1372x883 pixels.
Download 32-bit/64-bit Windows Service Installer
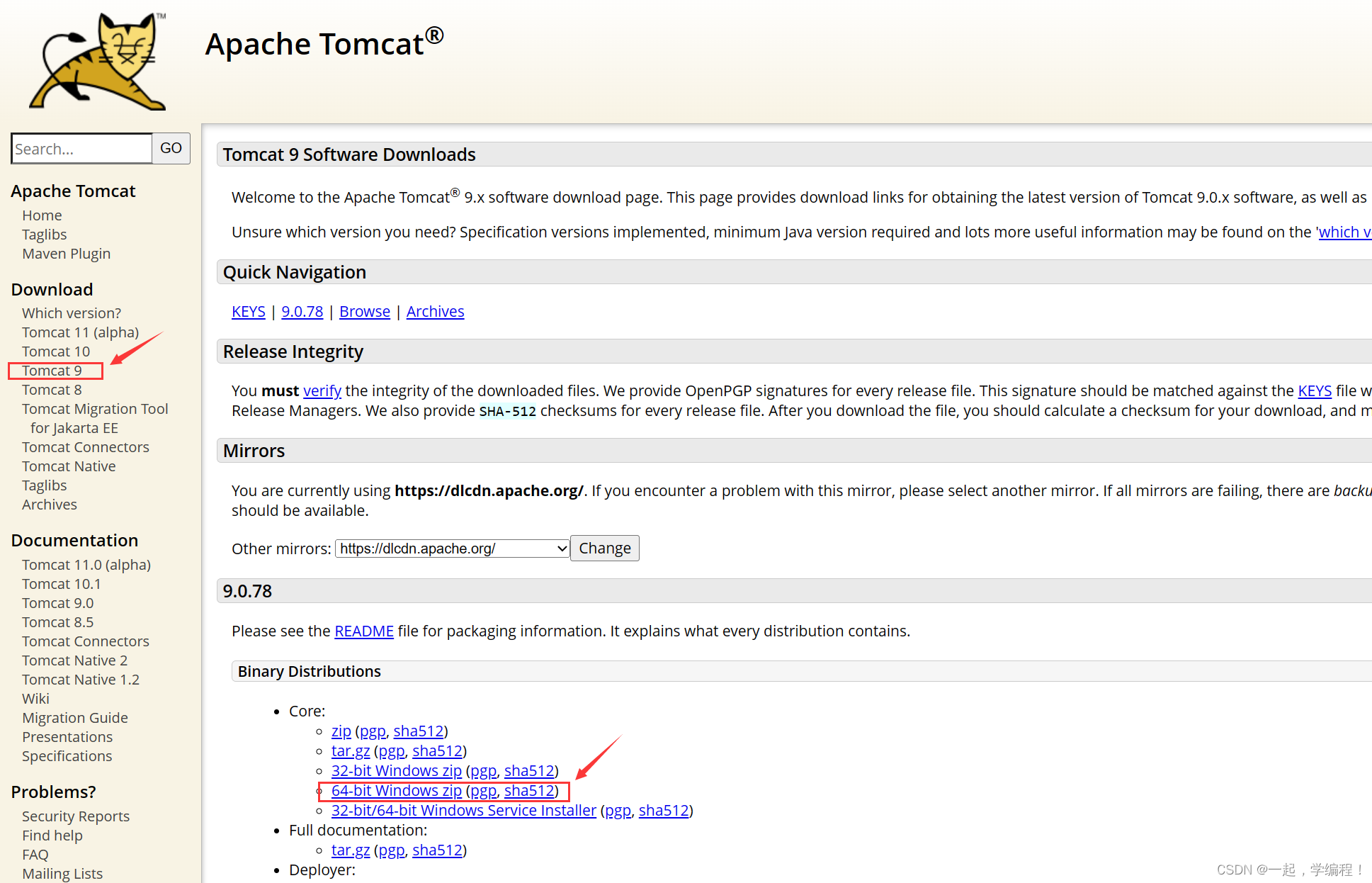tap(464, 810)
